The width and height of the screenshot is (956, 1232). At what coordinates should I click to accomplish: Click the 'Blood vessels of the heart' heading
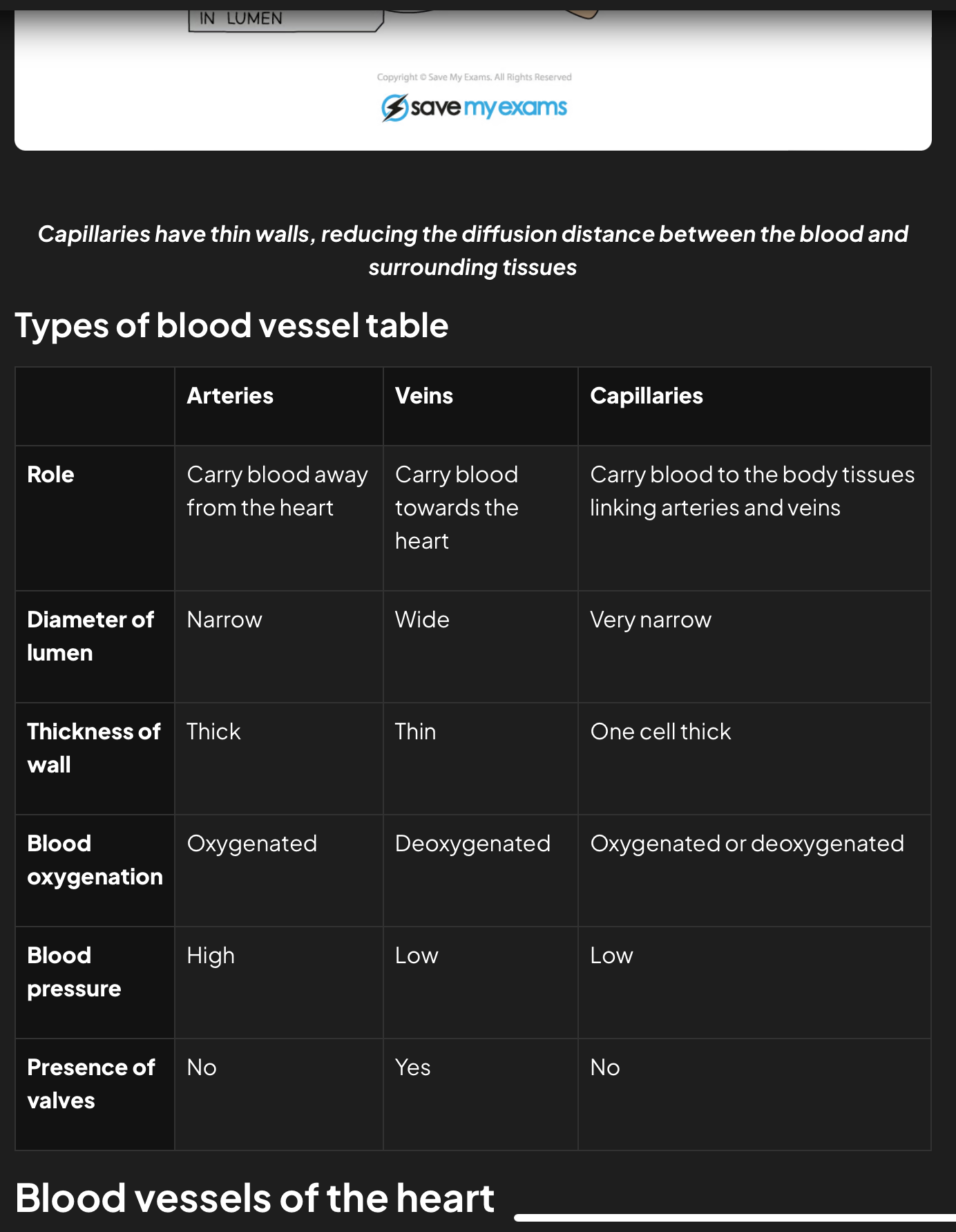tap(254, 1198)
